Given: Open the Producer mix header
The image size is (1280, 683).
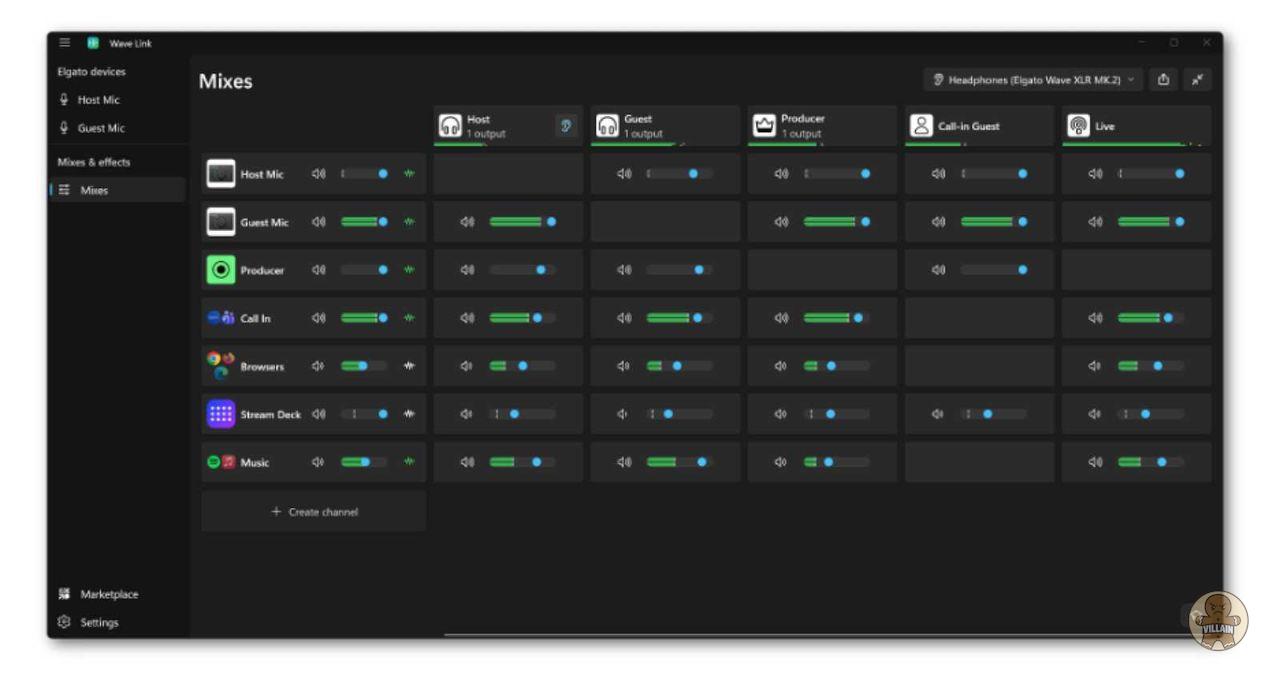Looking at the screenshot, I should click(x=821, y=126).
